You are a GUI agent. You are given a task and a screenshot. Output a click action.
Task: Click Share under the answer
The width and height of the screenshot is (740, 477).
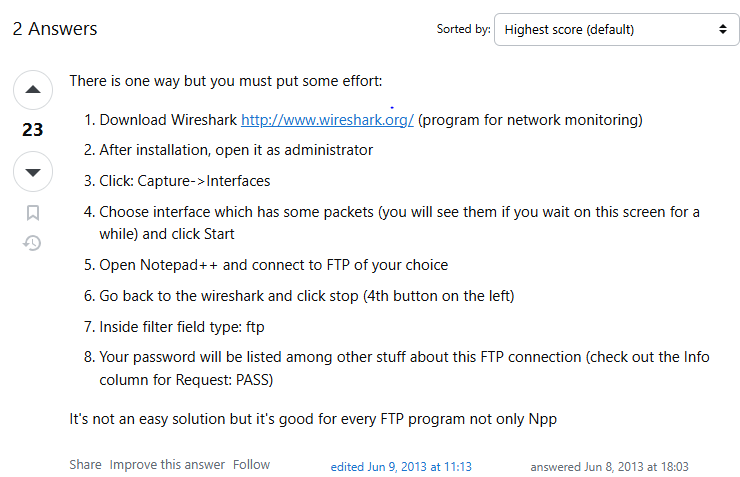85,464
